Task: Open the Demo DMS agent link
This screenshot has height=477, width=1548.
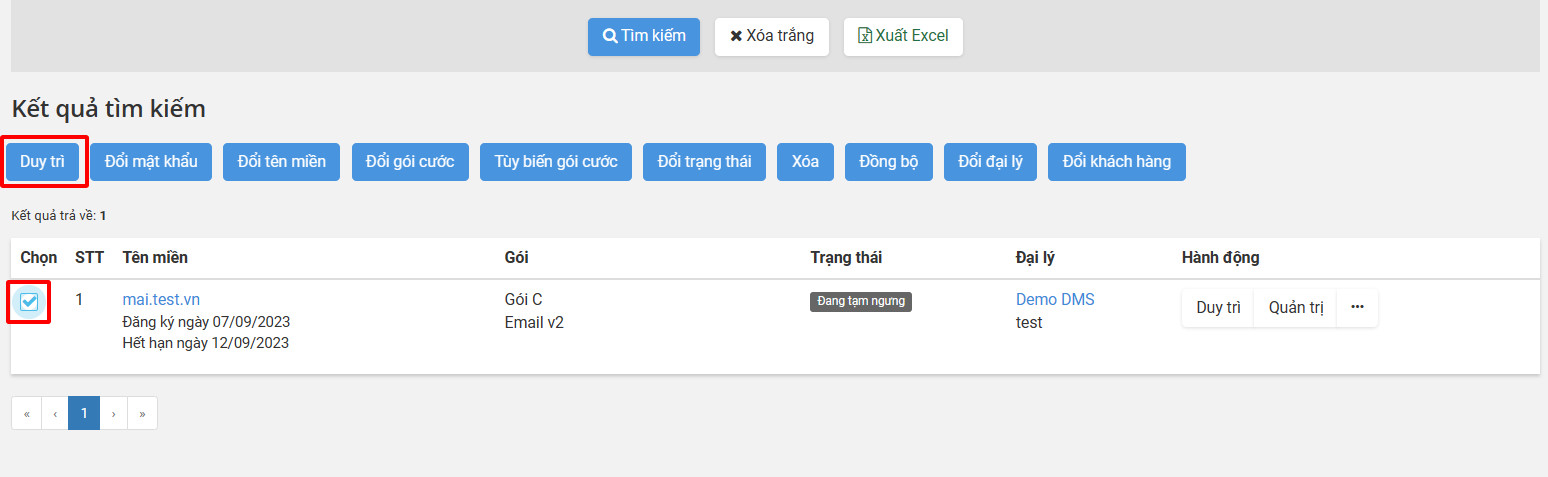Action: [1055, 299]
